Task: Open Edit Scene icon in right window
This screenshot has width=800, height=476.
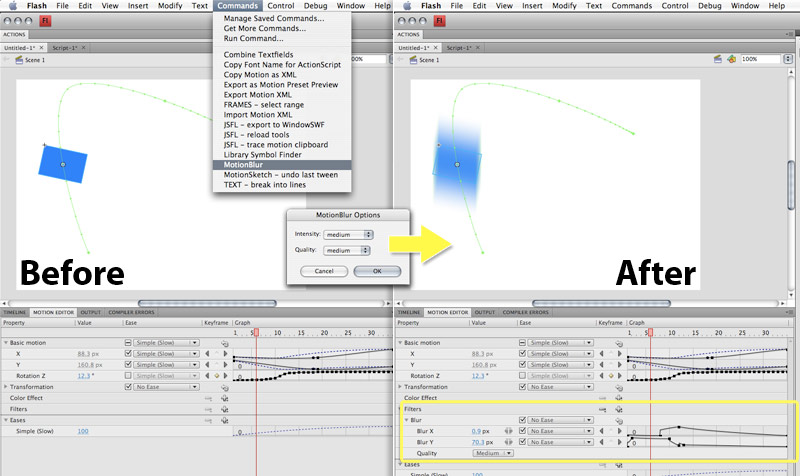Action: (x=717, y=59)
